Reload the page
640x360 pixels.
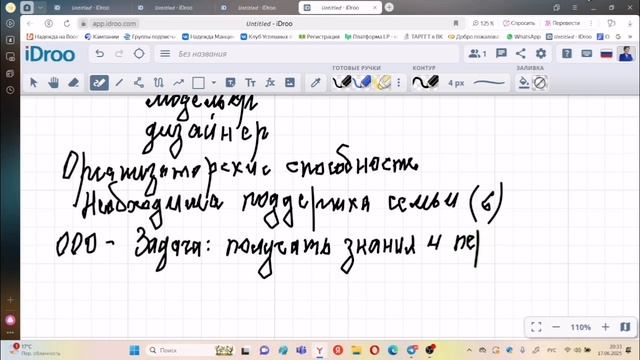67,23
